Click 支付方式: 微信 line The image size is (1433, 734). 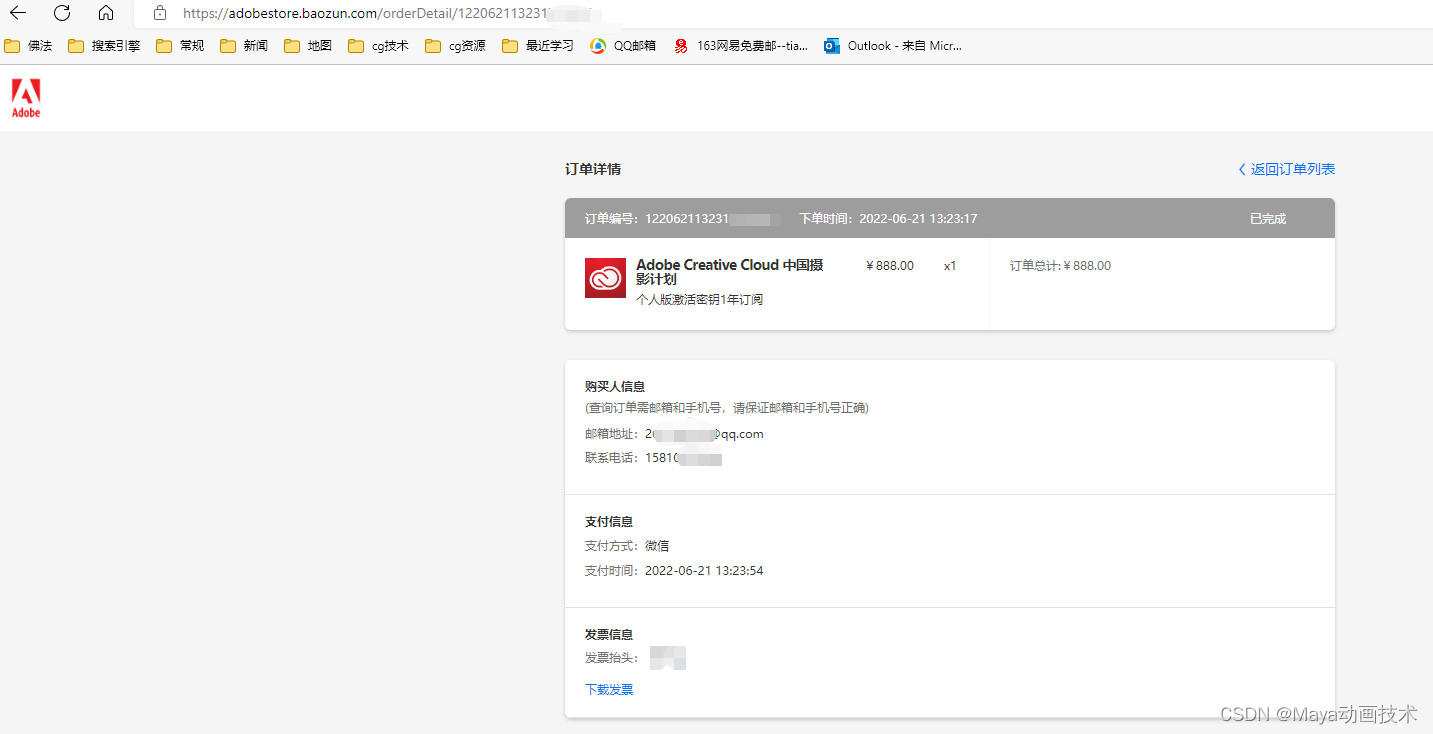[627, 546]
